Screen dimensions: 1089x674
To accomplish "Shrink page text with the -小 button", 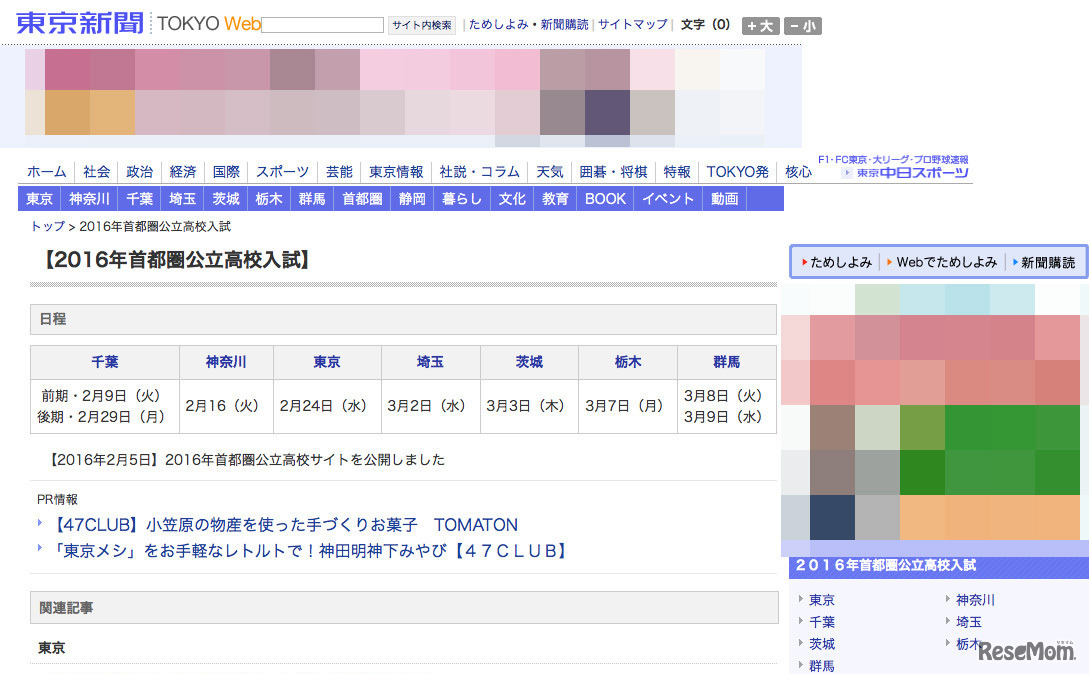I will click(804, 26).
